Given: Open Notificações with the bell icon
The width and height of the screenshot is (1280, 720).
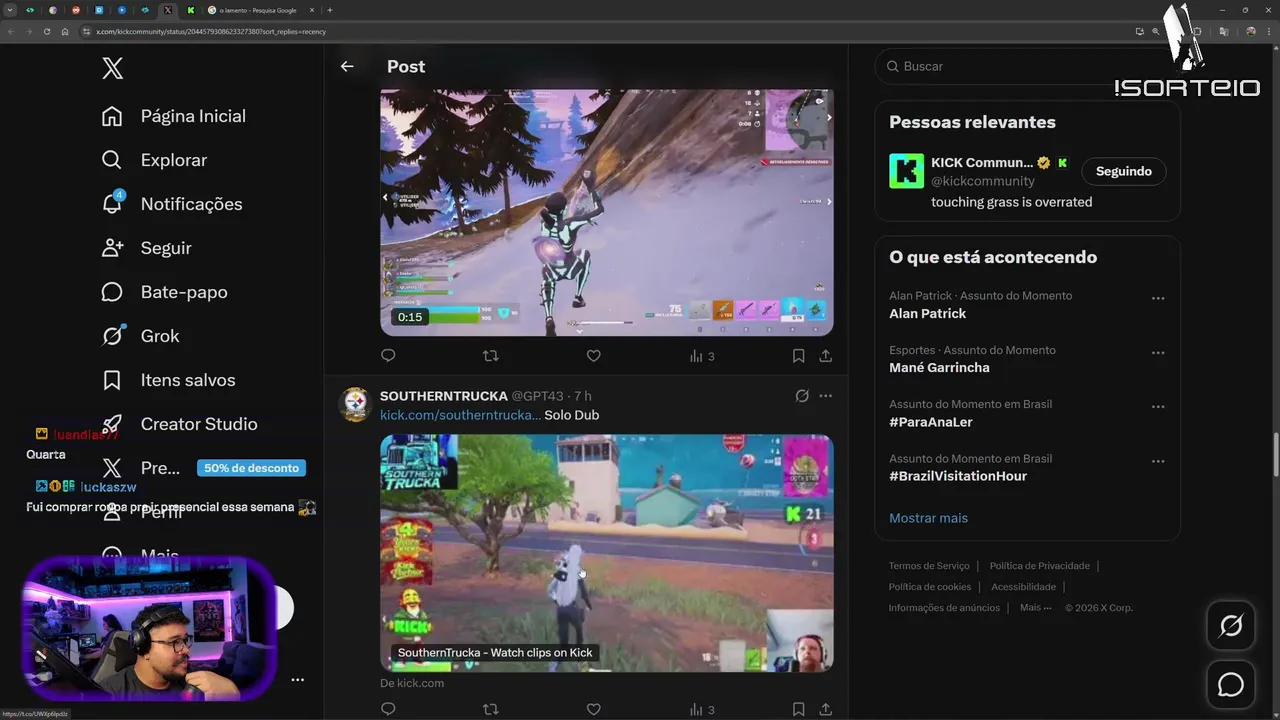Looking at the screenshot, I should point(172,204).
